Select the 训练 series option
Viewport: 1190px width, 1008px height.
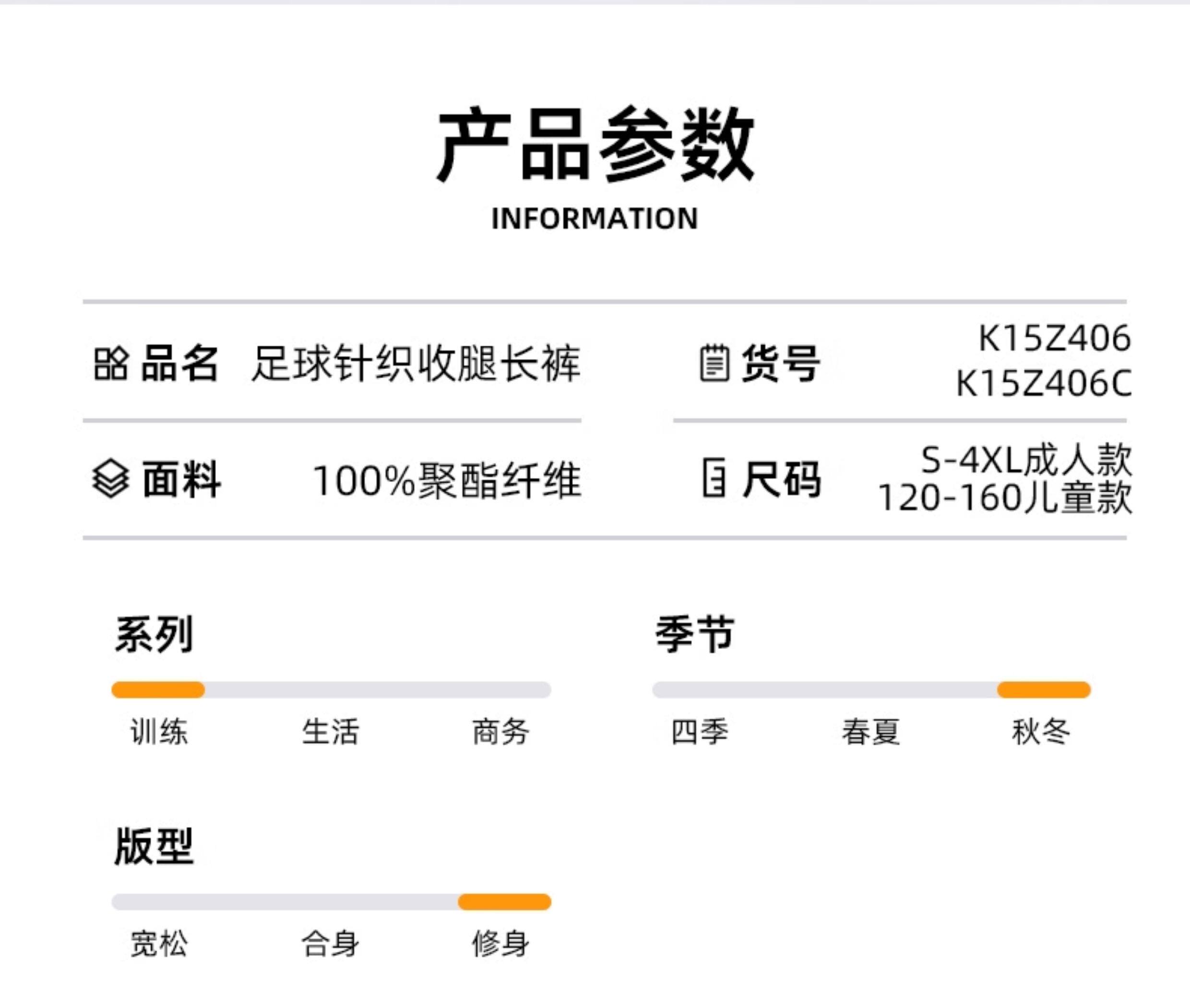click(159, 732)
